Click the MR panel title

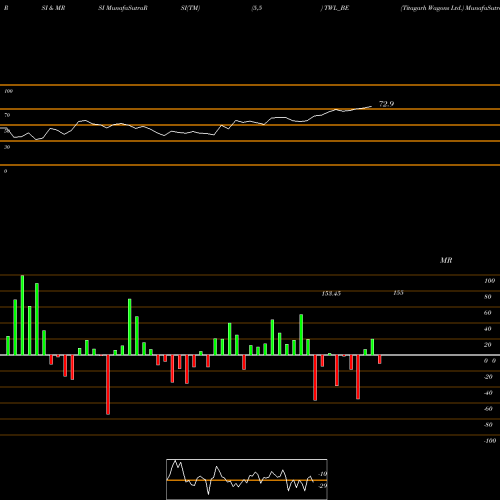446,260
